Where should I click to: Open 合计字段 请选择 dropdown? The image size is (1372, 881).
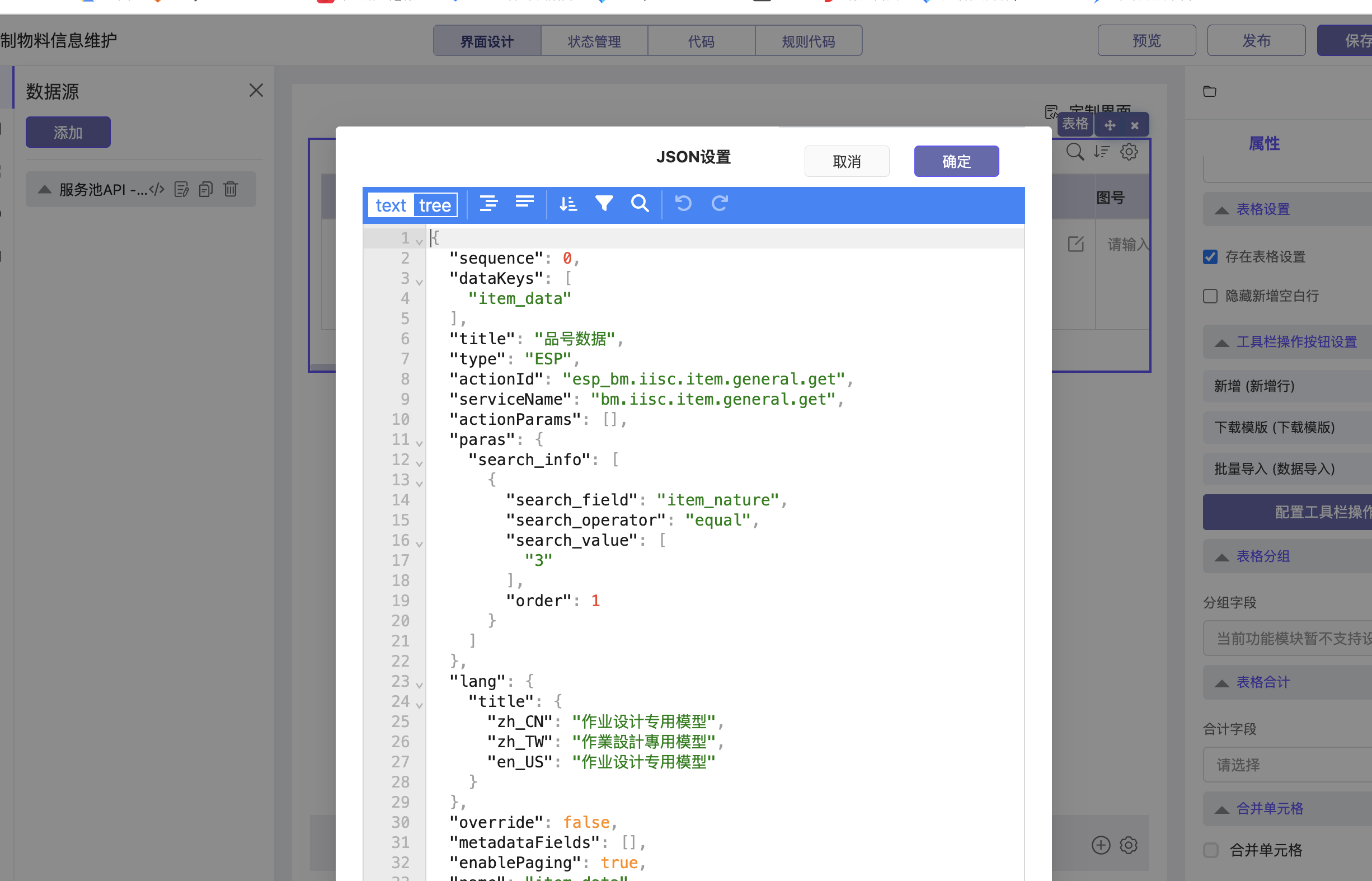click(x=1288, y=765)
